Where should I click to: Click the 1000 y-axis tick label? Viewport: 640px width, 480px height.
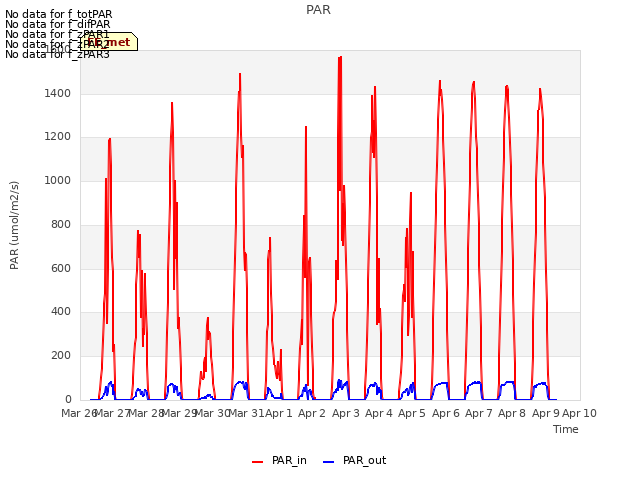pyautogui.click(x=58, y=180)
